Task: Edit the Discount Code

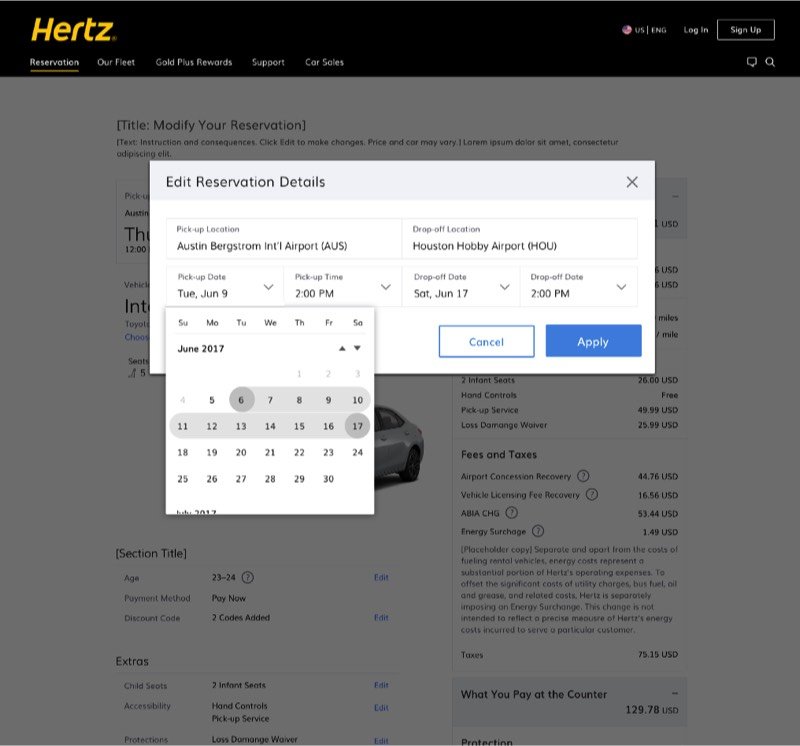Action: pos(381,617)
